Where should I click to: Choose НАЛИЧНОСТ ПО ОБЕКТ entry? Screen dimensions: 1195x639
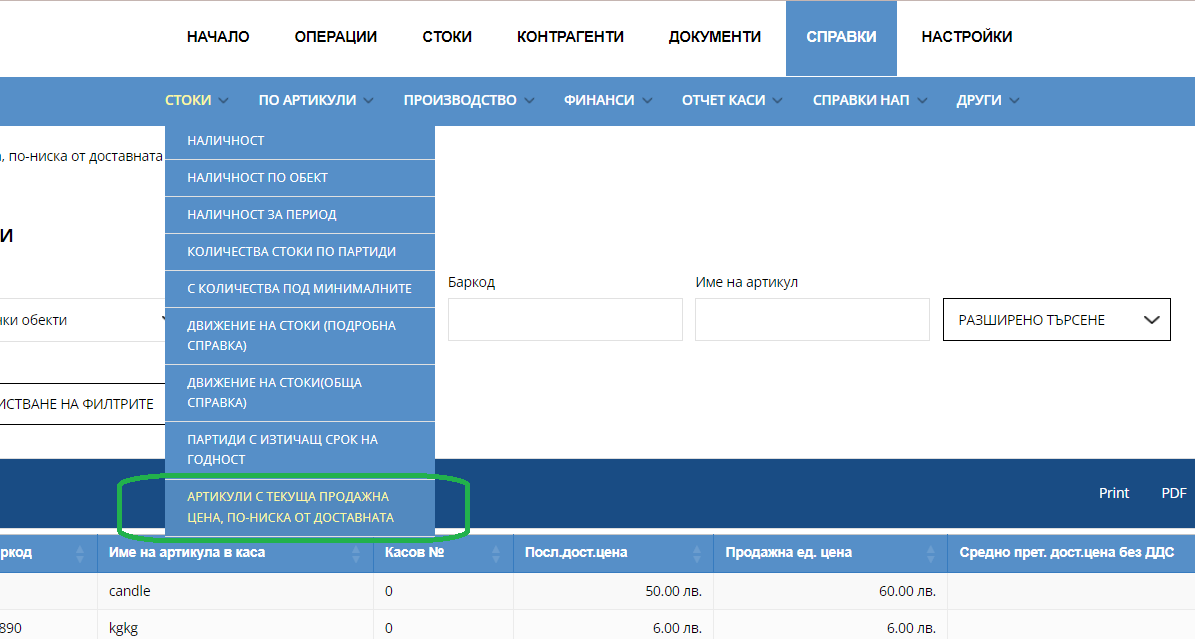point(300,178)
